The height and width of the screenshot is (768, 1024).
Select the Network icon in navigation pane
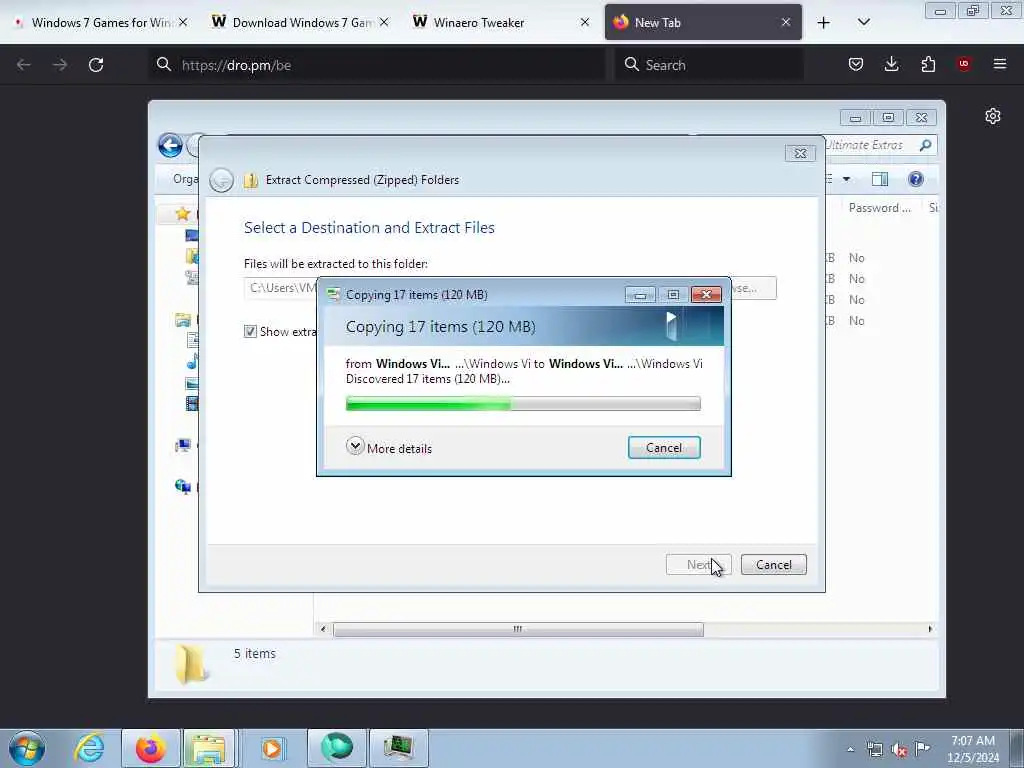pyautogui.click(x=183, y=486)
